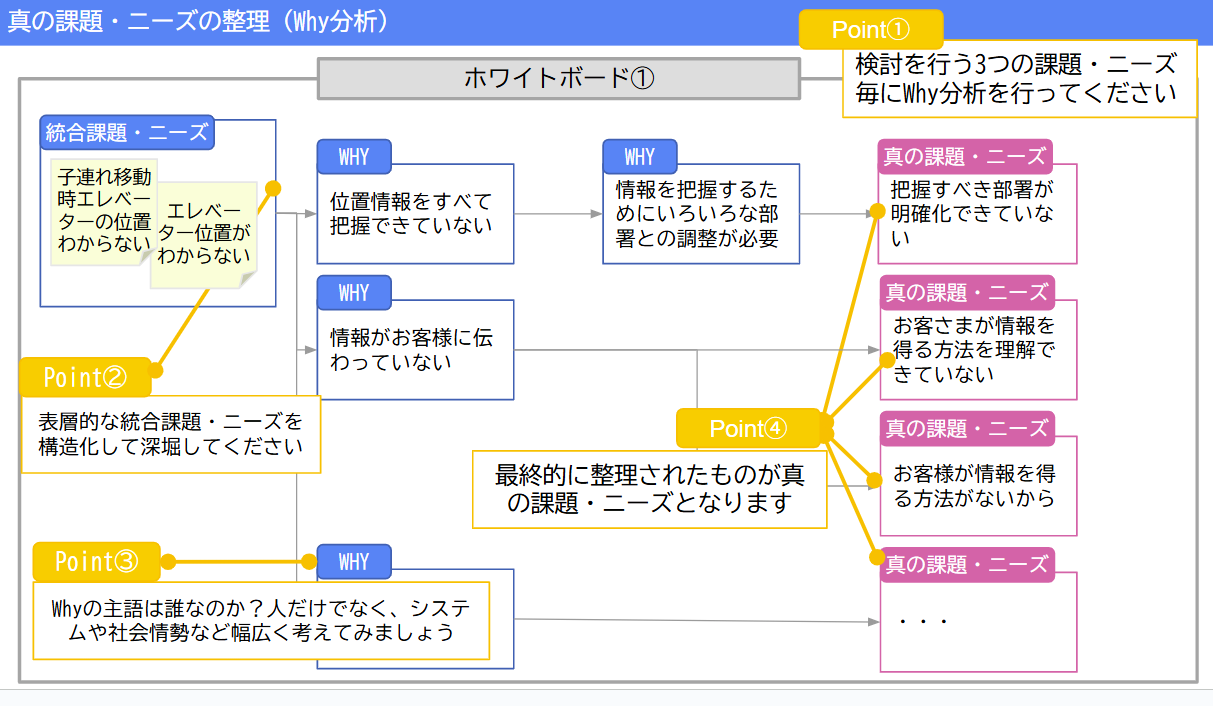Select the box 位置情報をすべて把握できていない
This screenshot has height=706, width=1213.
coord(415,213)
